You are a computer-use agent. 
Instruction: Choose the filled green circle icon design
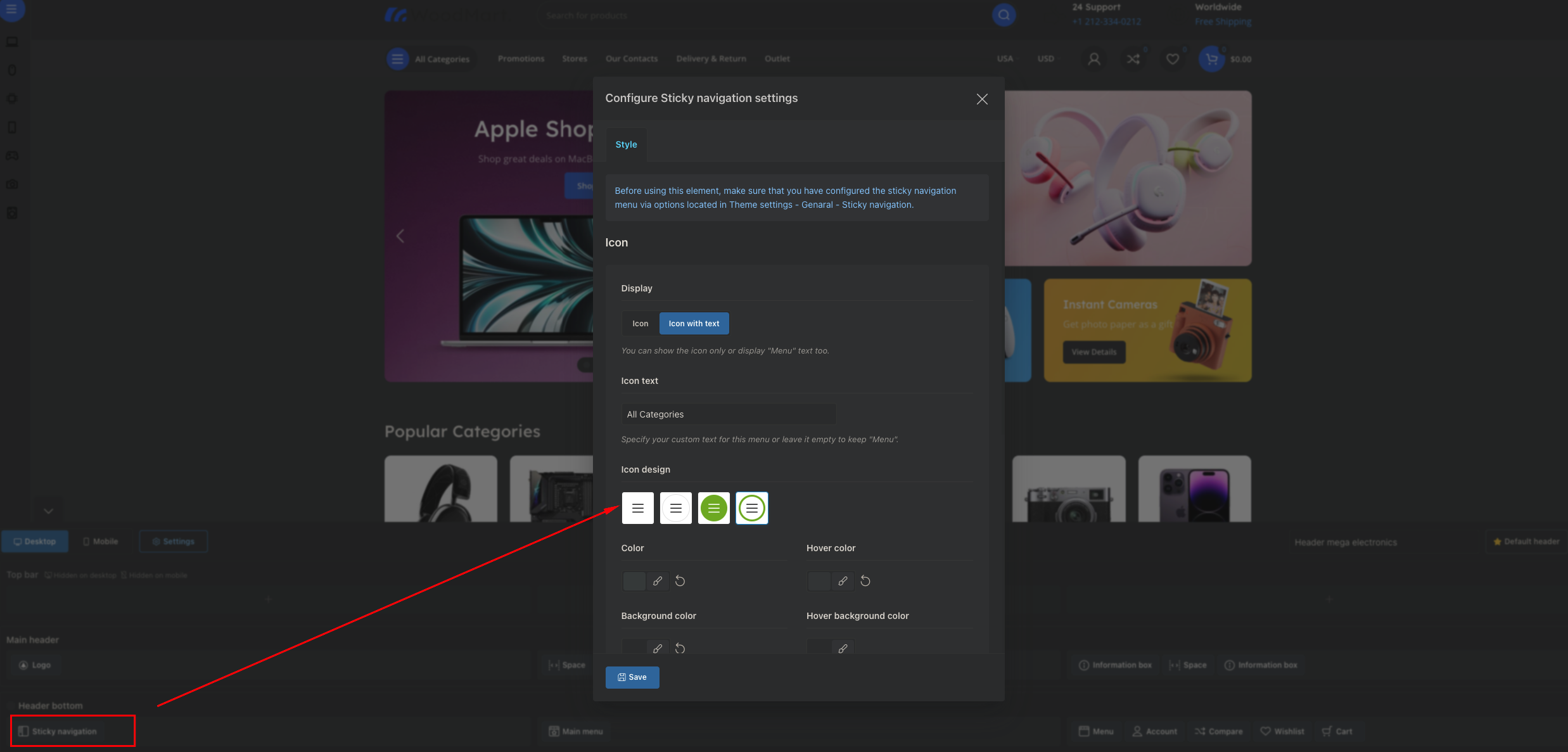713,508
